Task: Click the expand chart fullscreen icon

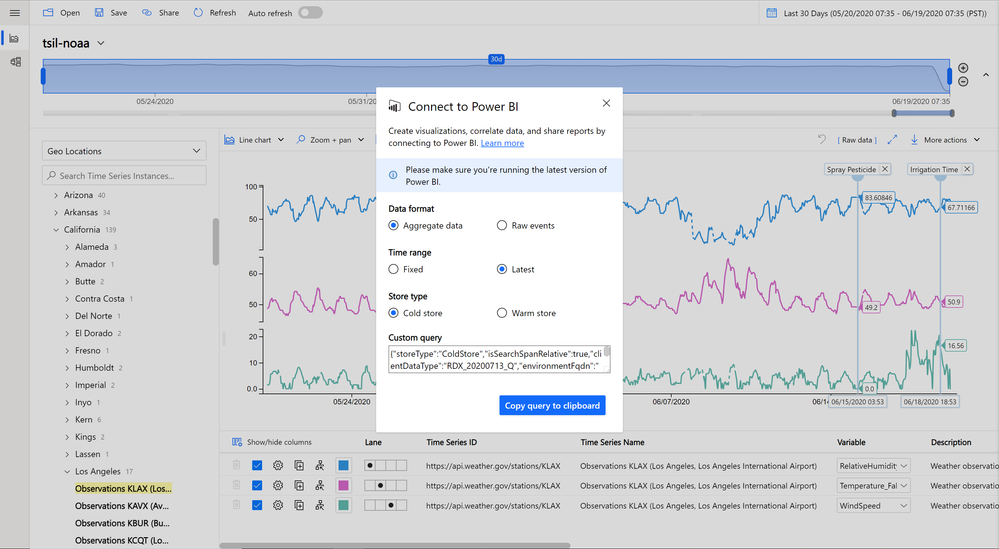Action: (892, 139)
